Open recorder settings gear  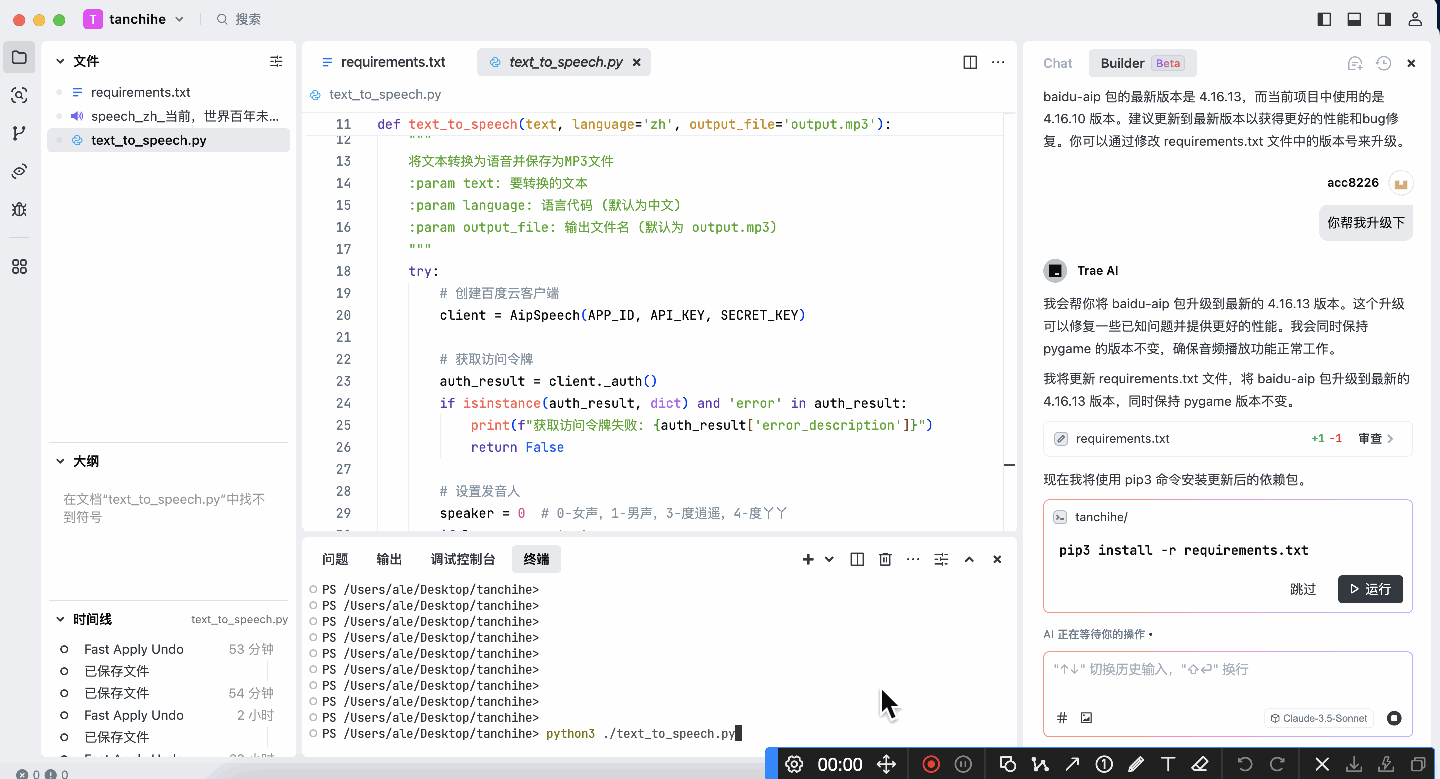(794, 764)
